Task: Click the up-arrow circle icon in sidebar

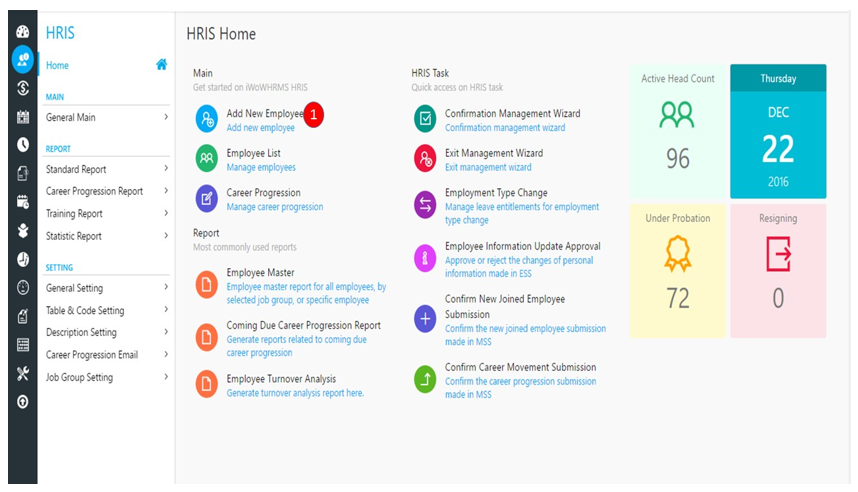Action: pyautogui.click(x=22, y=402)
